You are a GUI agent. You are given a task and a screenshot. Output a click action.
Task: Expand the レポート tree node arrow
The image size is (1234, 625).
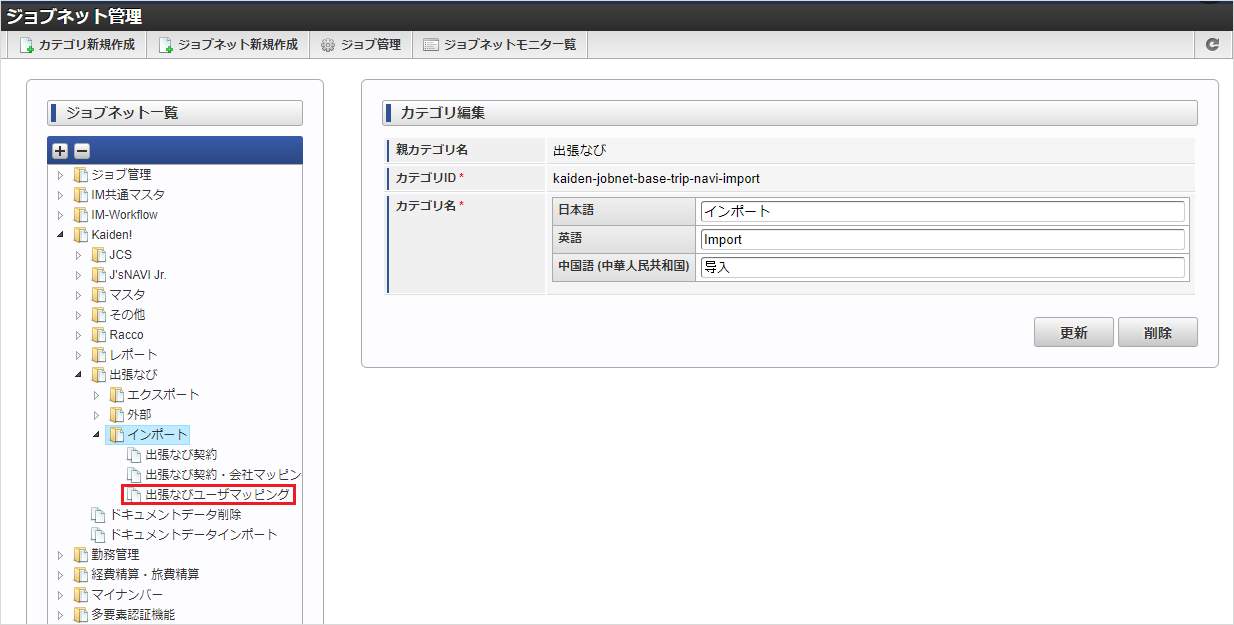78,355
